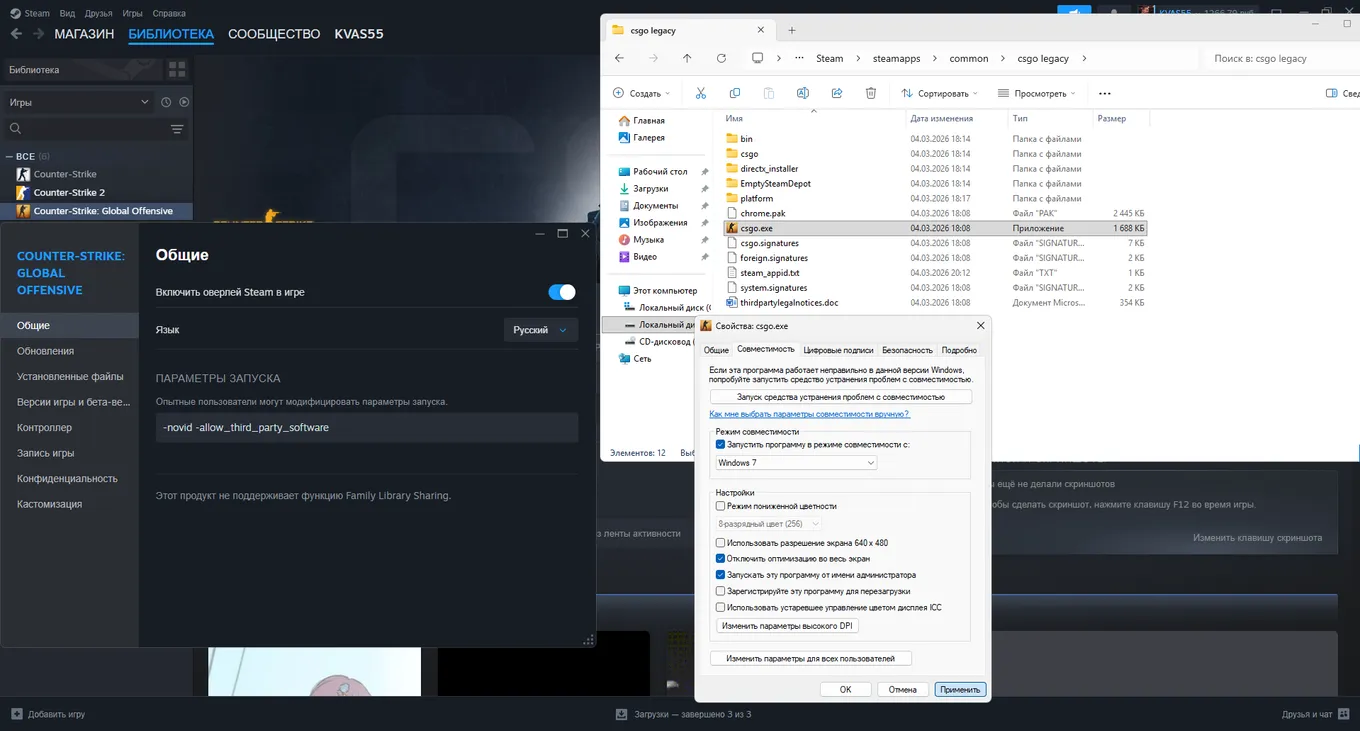The height and width of the screenshot is (731, 1360).
Task: Enable reduced color mode checkbox
Action: point(721,507)
